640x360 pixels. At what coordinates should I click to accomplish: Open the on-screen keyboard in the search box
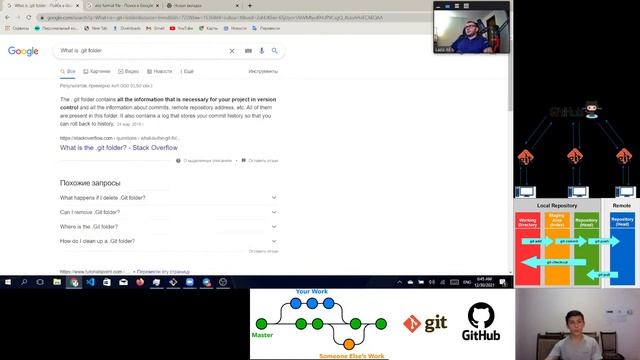[x=248, y=51]
